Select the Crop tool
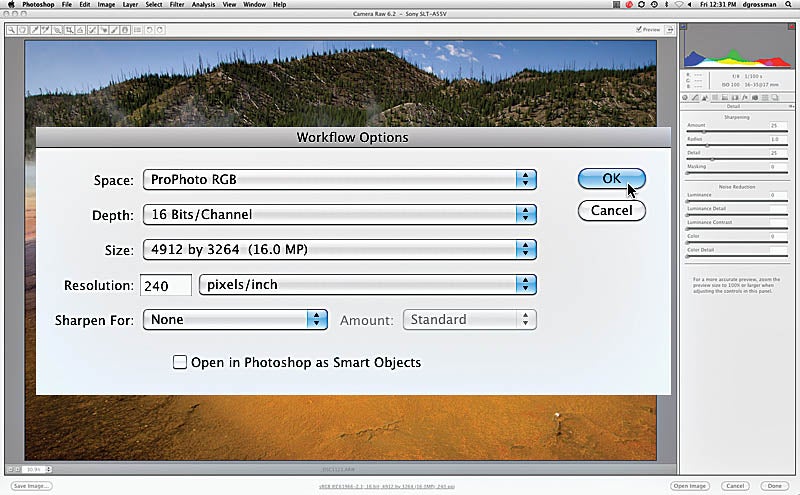The height and width of the screenshot is (495, 800). click(x=69, y=30)
